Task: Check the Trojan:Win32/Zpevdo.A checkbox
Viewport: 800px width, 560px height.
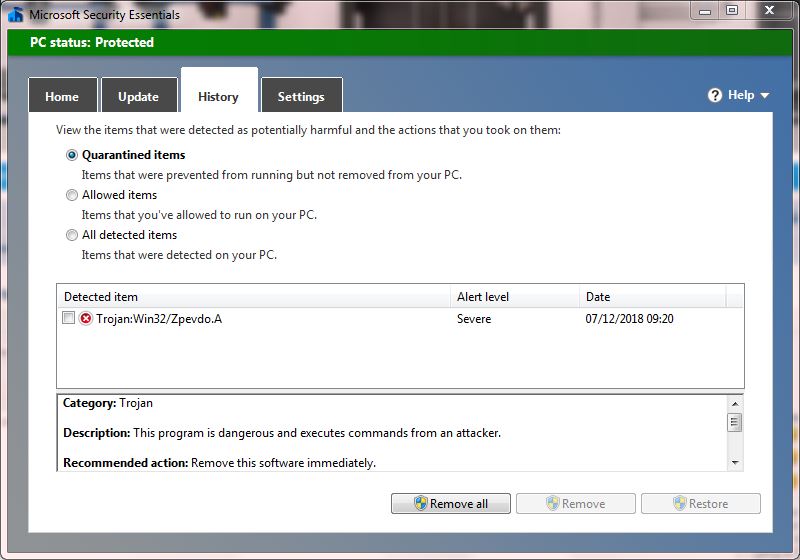Action: tap(68, 318)
